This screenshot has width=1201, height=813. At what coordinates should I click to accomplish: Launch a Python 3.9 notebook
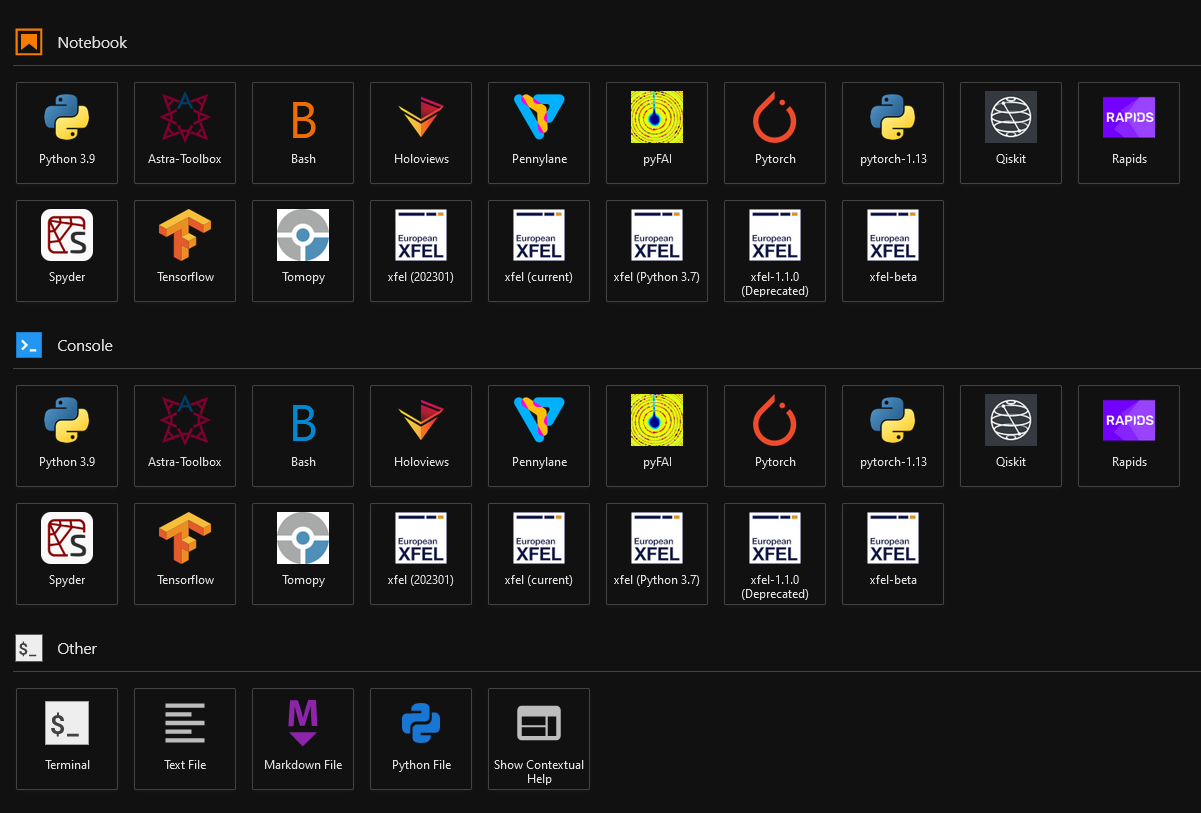pos(67,132)
